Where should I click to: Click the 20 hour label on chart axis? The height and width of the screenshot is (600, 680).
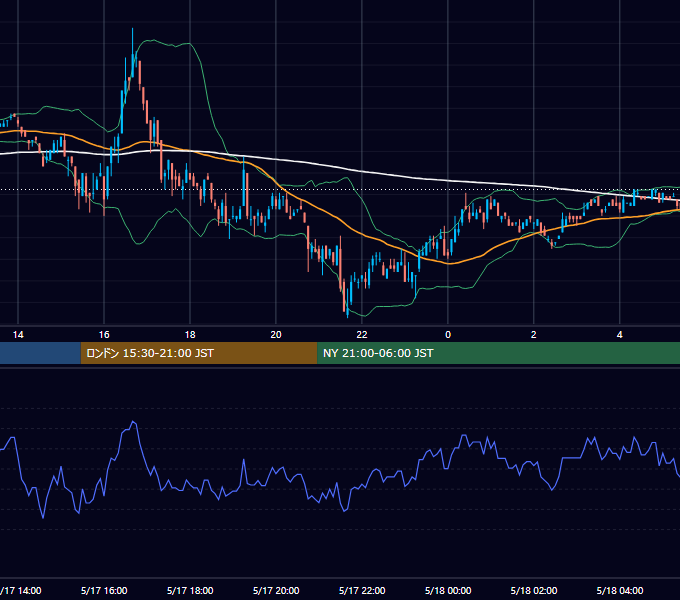276,335
